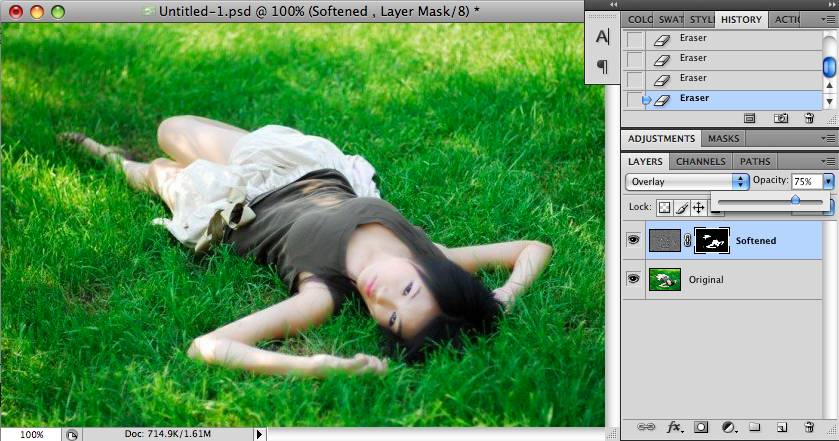839x441 pixels.
Task: Select the History tab
Action: tap(741, 20)
